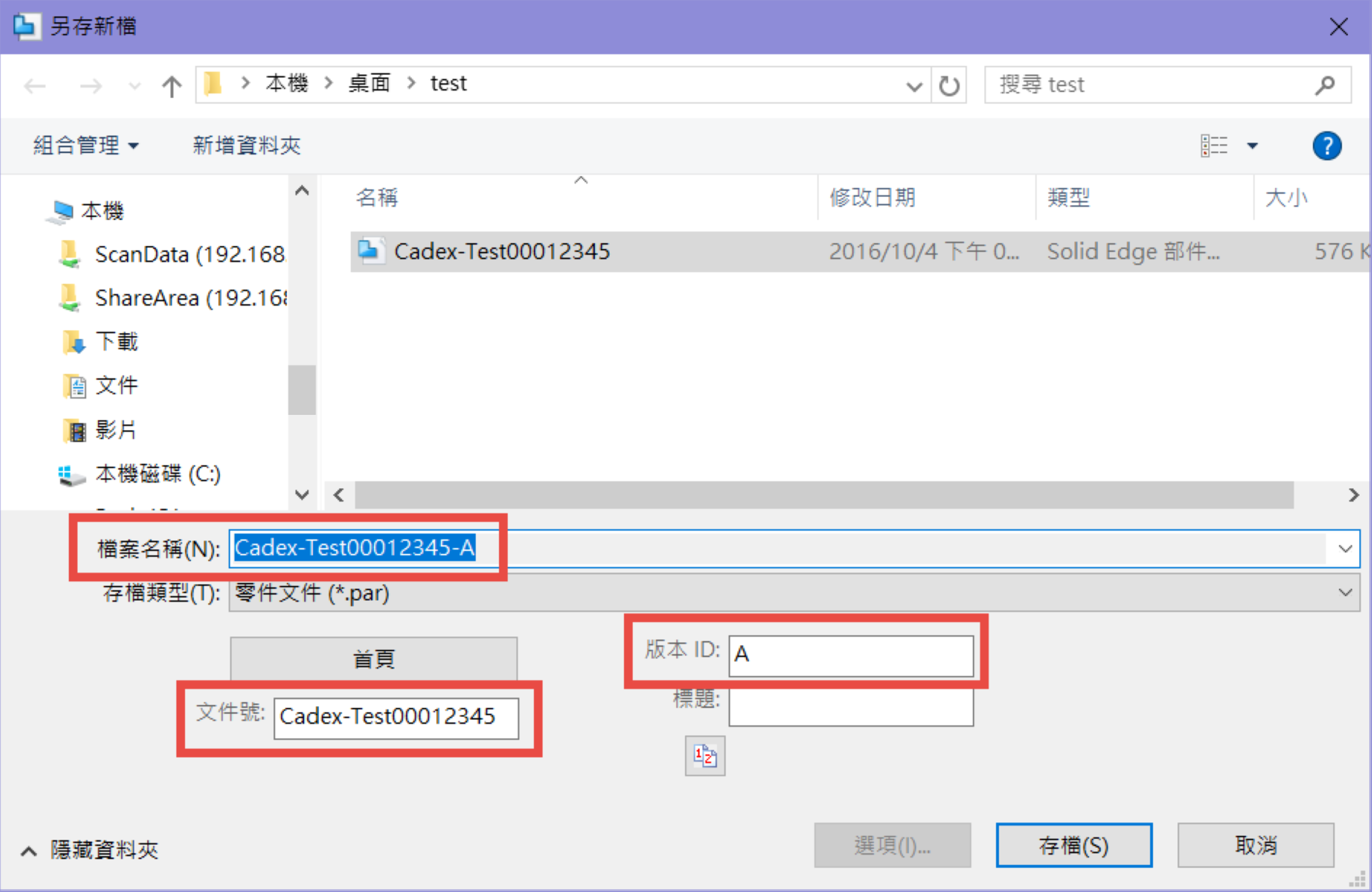Viewport: 1372px width, 892px height.
Task: Close the 另存新檔 dialog
Action: [x=1339, y=27]
